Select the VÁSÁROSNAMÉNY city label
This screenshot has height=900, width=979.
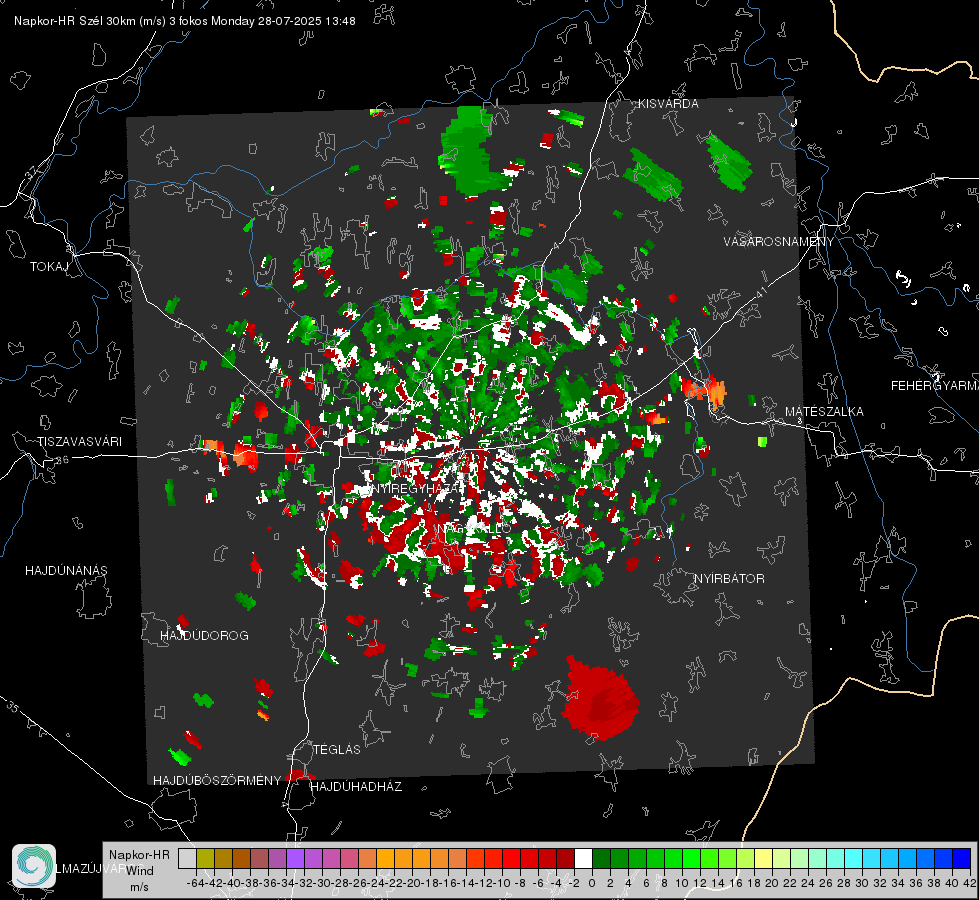click(779, 242)
